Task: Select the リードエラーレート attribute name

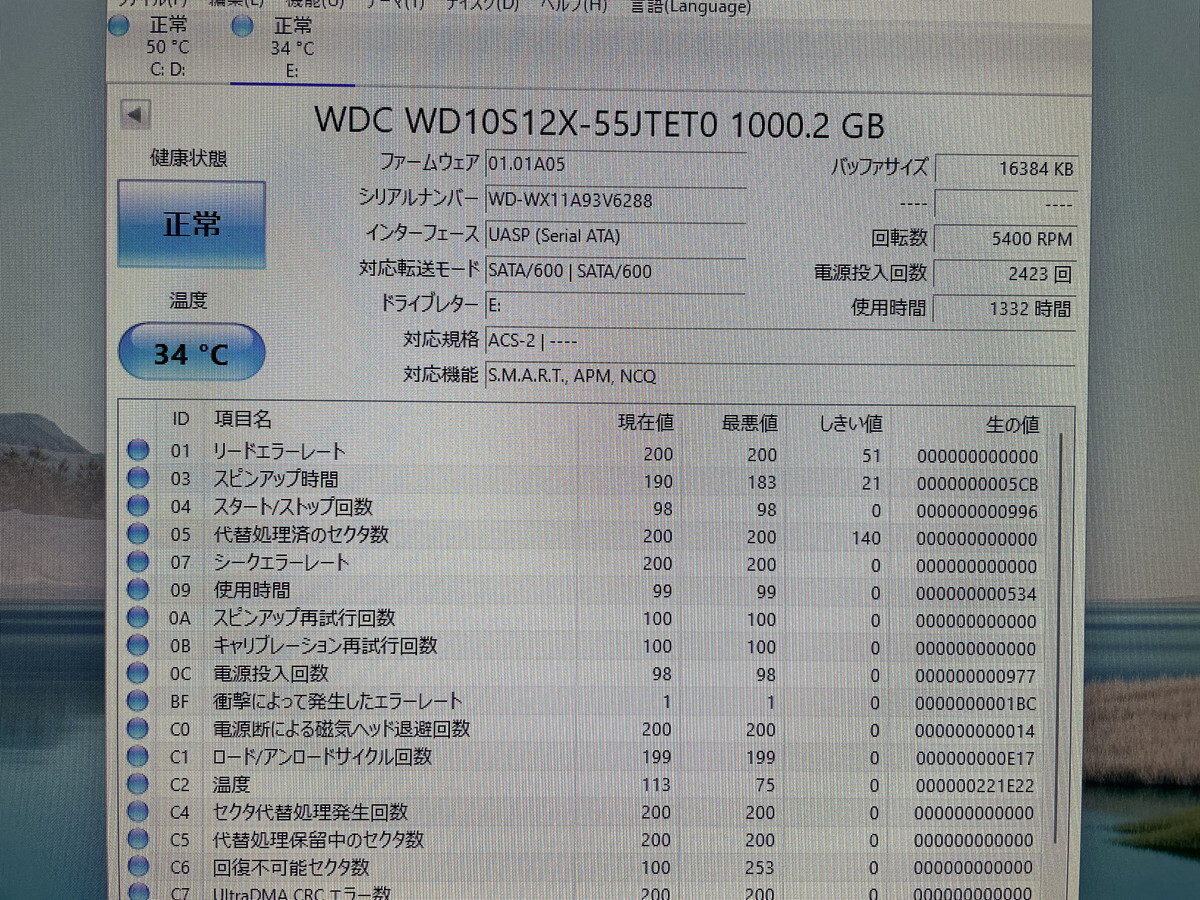Action: click(280, 451)
